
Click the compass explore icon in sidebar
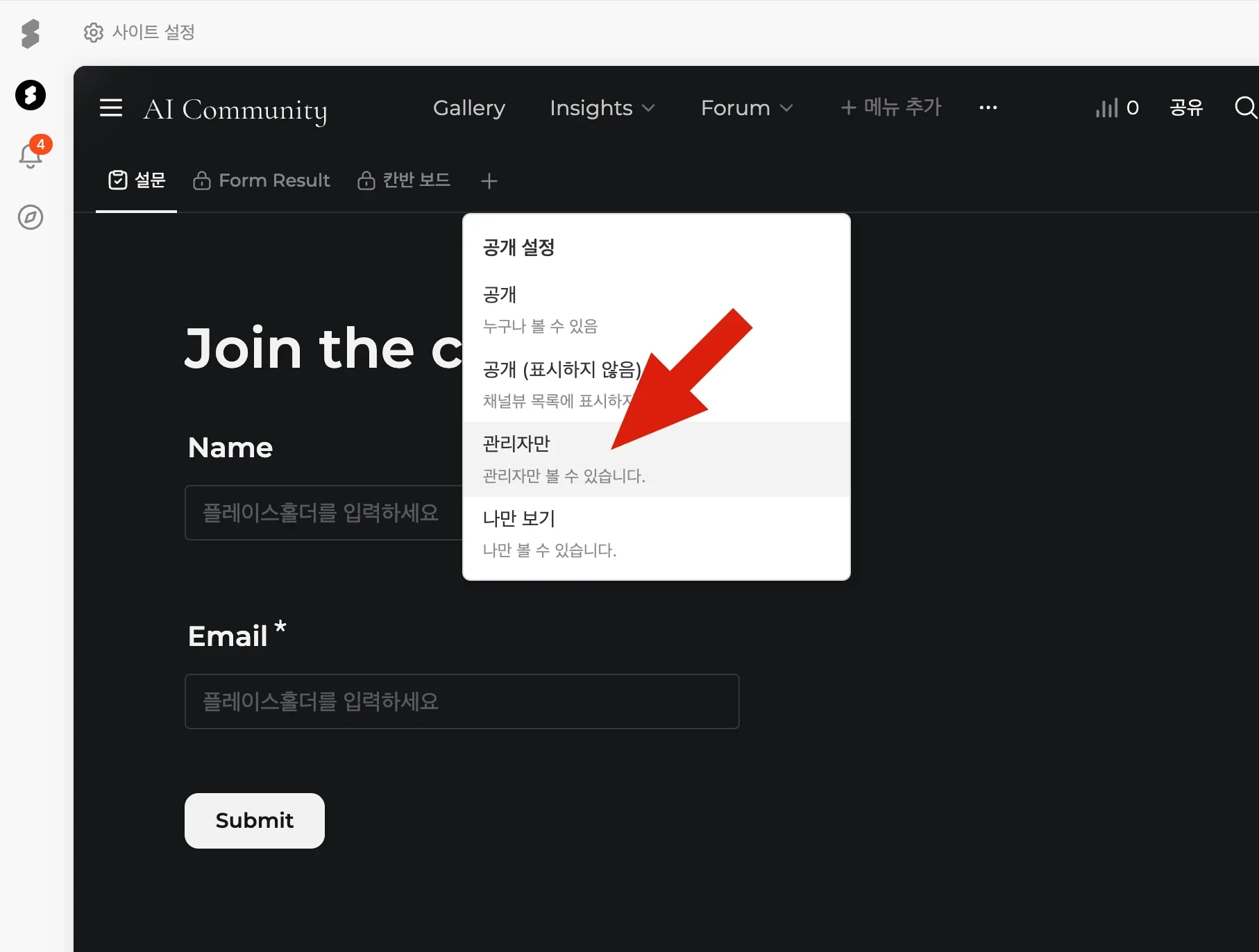coord(31,217)
